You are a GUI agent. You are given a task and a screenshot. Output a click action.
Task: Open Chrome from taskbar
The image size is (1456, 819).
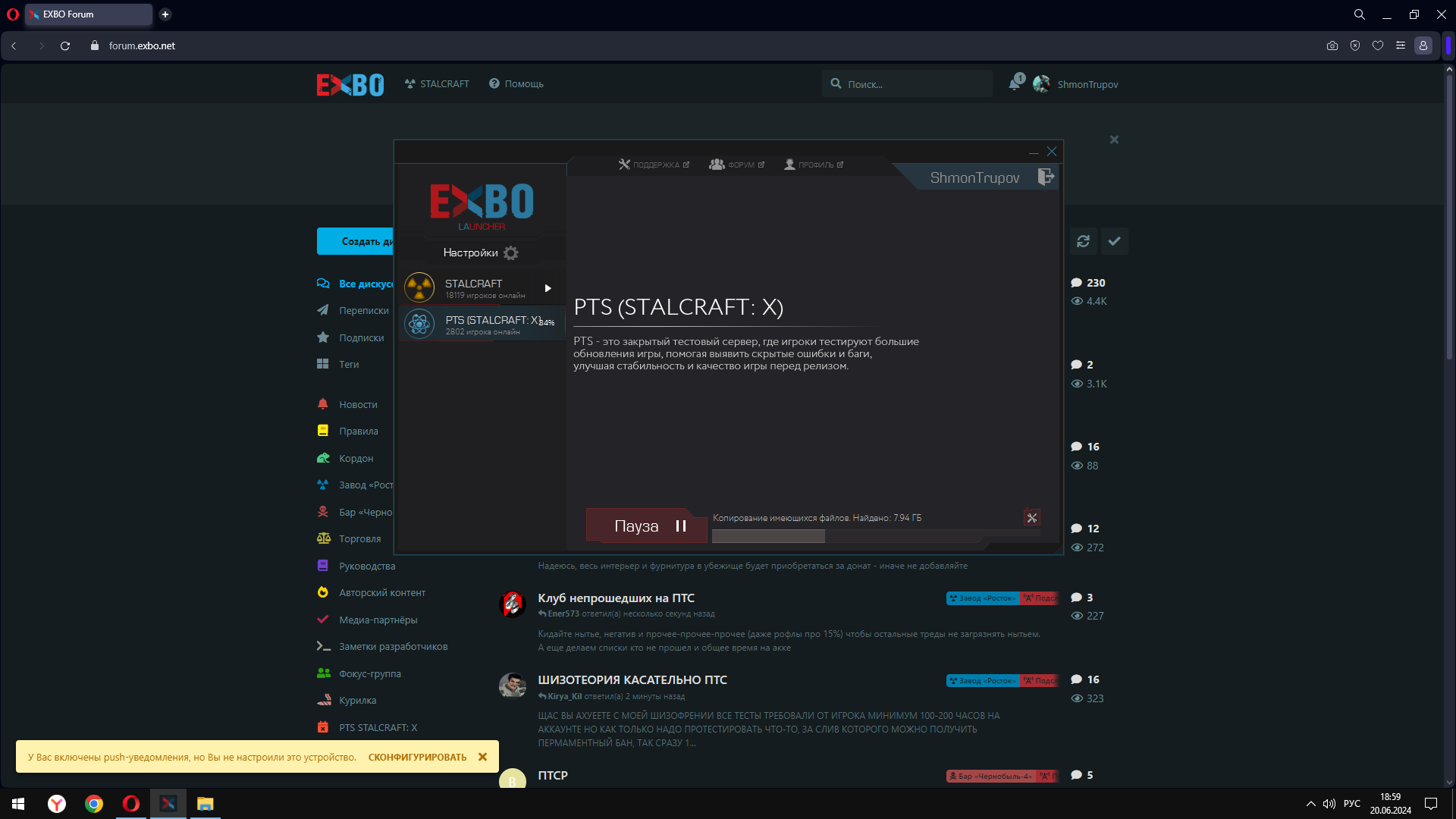[x=94, y=804]
